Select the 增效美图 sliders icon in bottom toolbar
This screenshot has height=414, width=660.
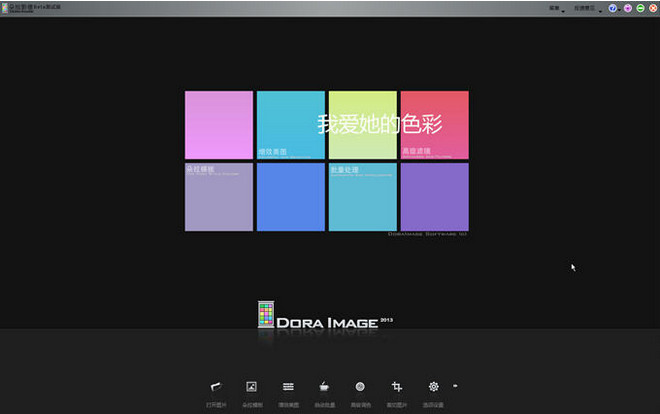[288, 386]
